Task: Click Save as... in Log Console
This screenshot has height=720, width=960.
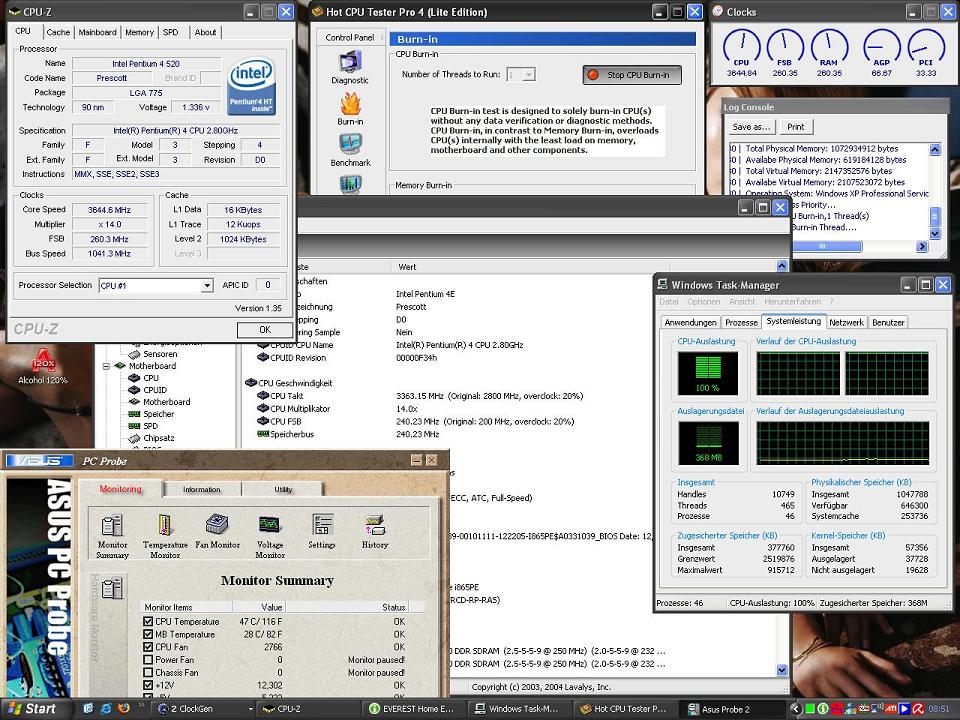Action: tap(751, 127)
